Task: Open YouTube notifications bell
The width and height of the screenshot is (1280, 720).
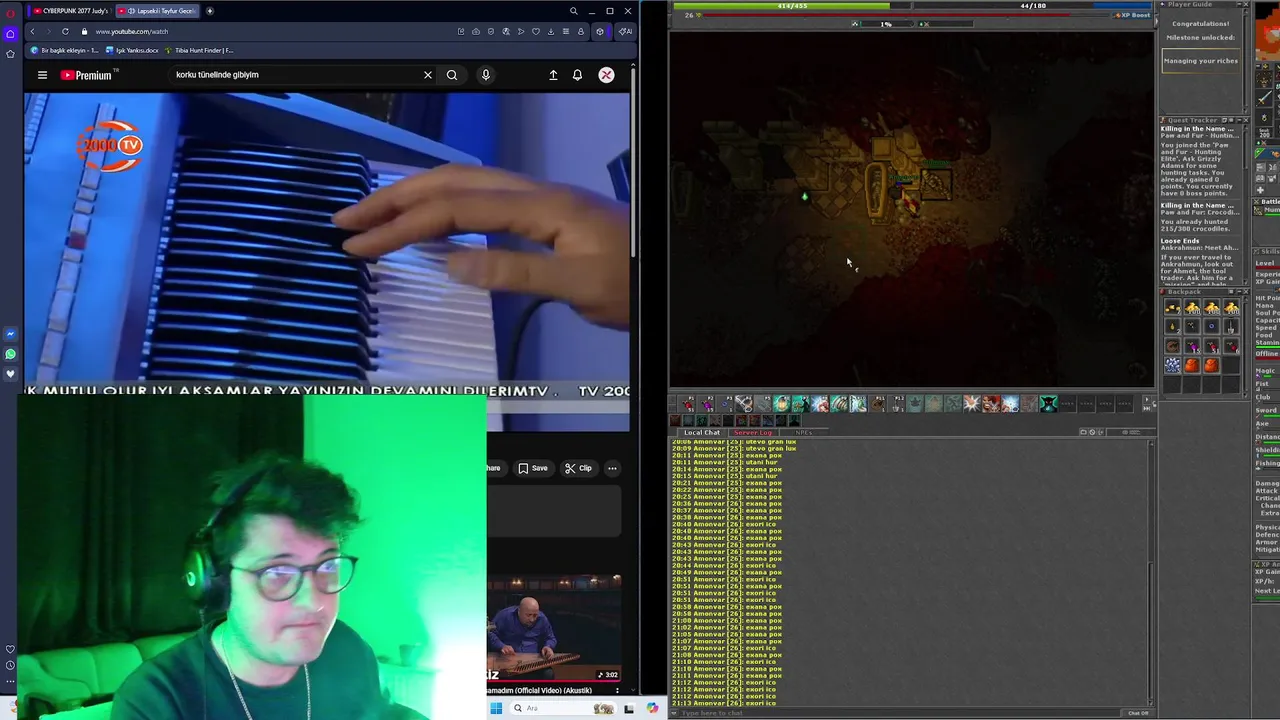Action: tap(577, 75)
